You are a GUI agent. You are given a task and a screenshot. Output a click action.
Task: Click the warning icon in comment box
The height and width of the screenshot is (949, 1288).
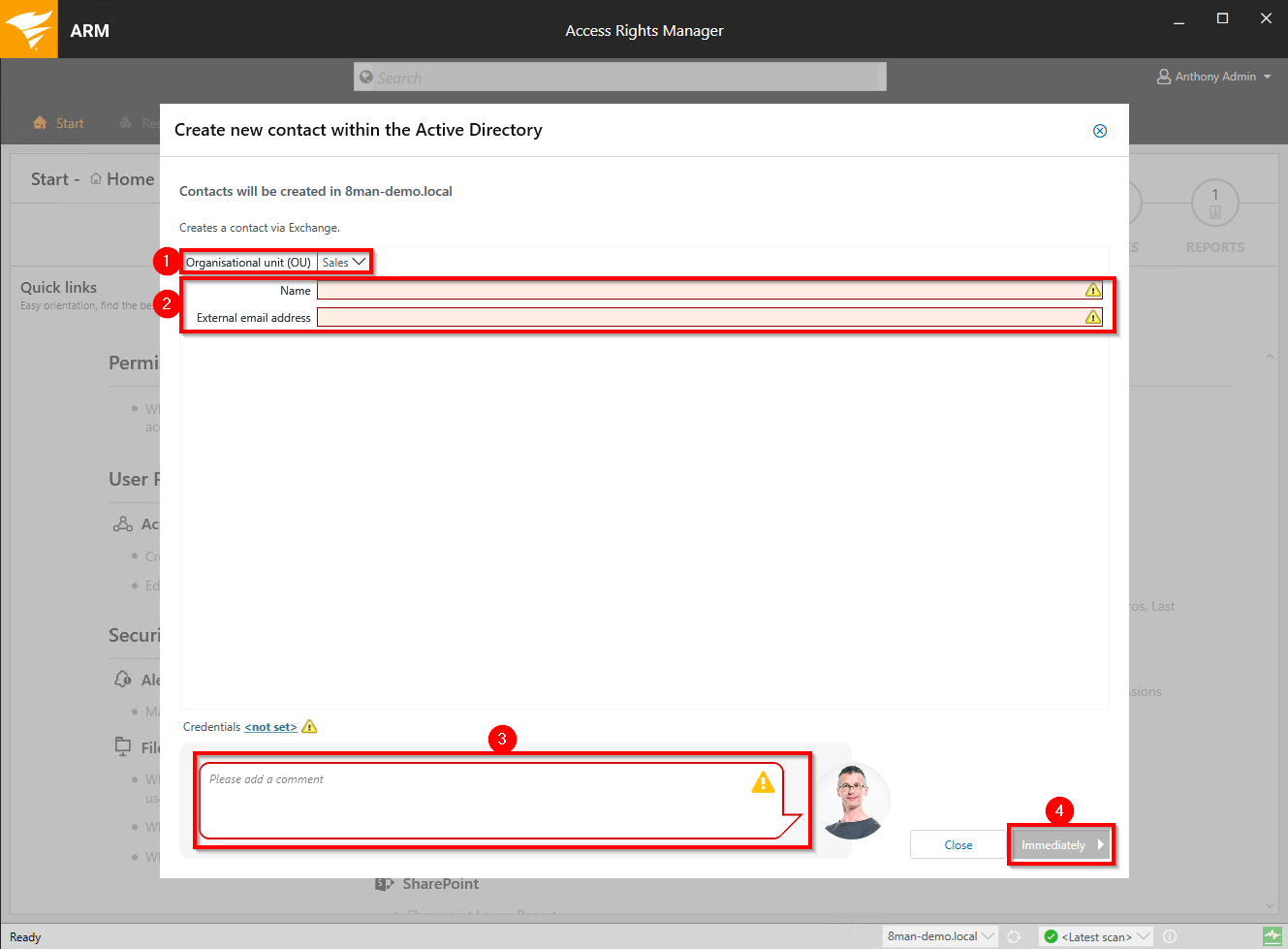763,781
